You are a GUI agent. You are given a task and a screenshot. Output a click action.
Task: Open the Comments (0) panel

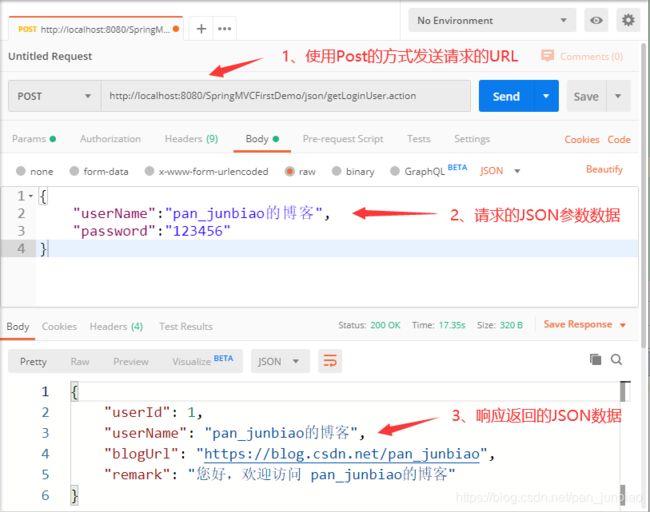pyautogui.click(x=582, y=57)
